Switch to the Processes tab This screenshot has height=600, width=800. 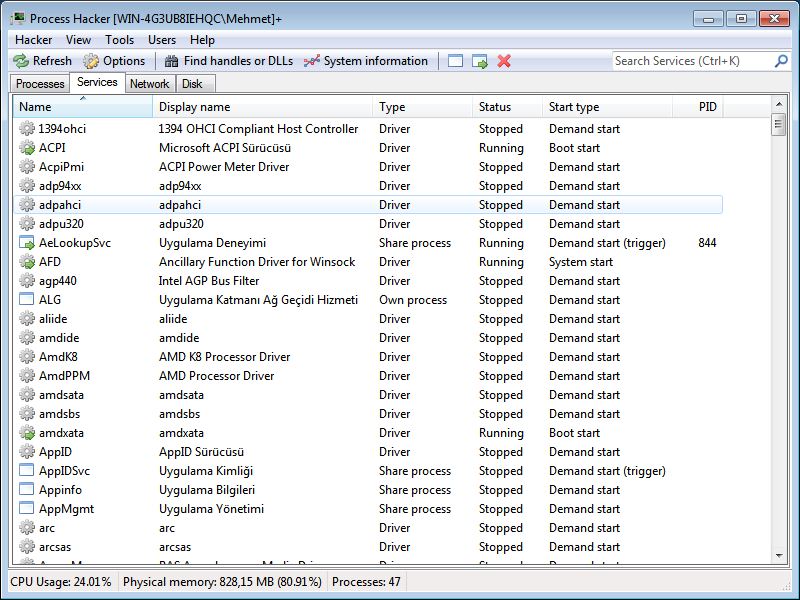(40, 84)
